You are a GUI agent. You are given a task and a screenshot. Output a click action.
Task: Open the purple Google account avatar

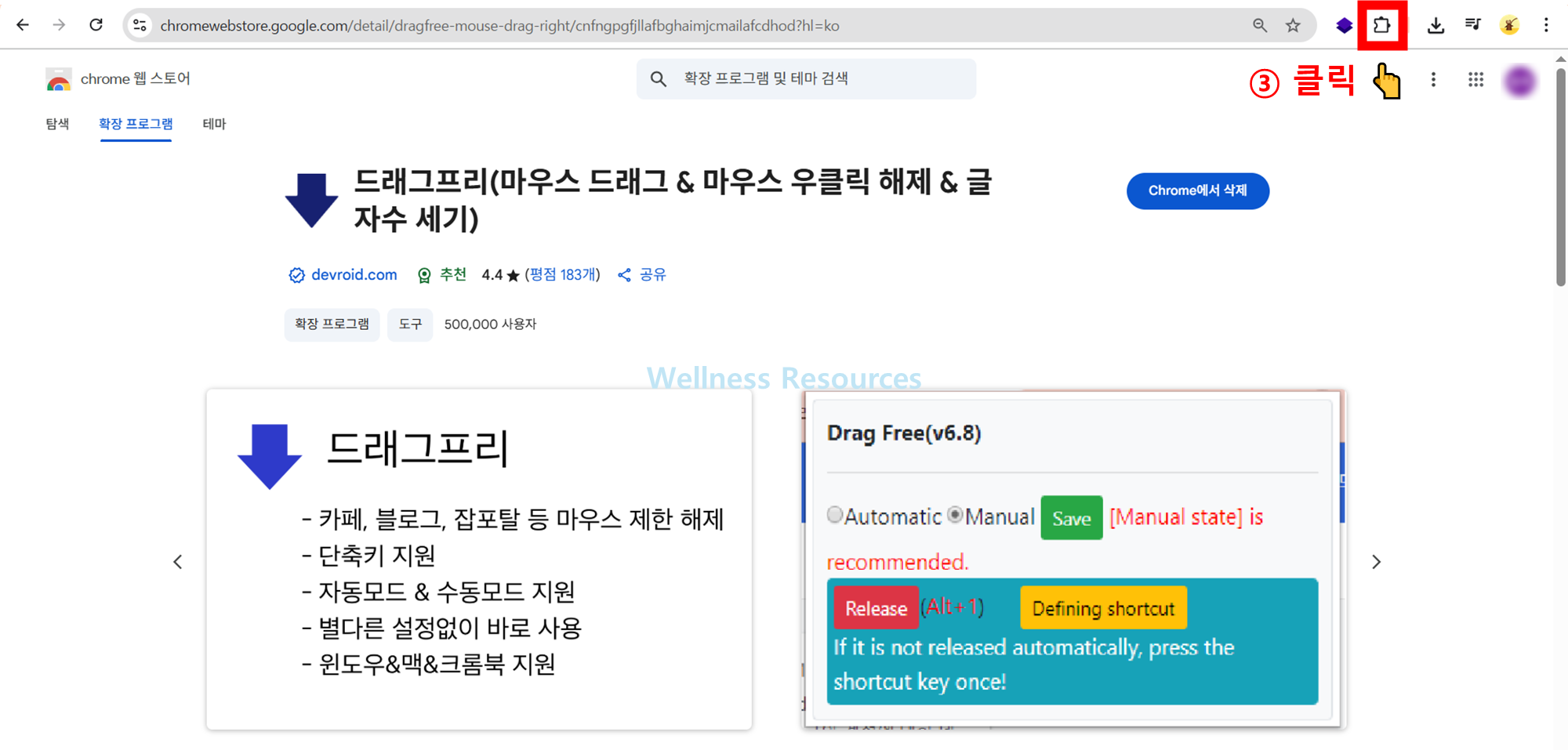[1520, 81]
